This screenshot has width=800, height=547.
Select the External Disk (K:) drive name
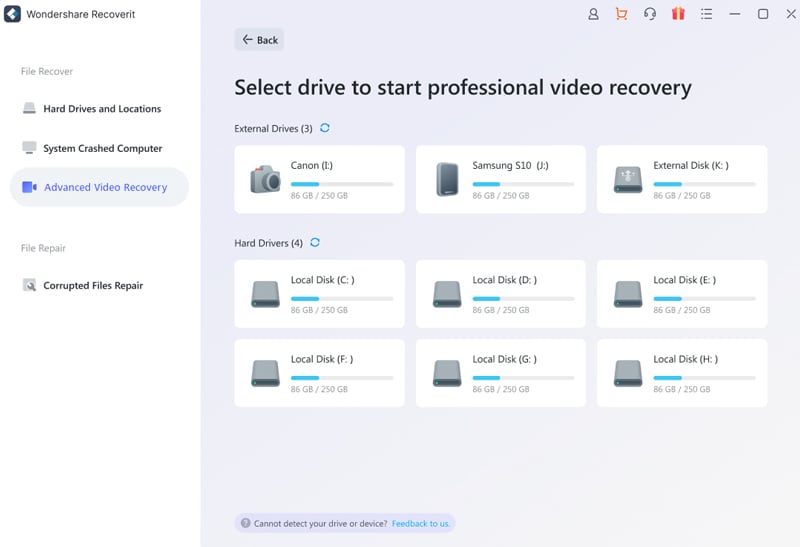(x=691, y=165)
